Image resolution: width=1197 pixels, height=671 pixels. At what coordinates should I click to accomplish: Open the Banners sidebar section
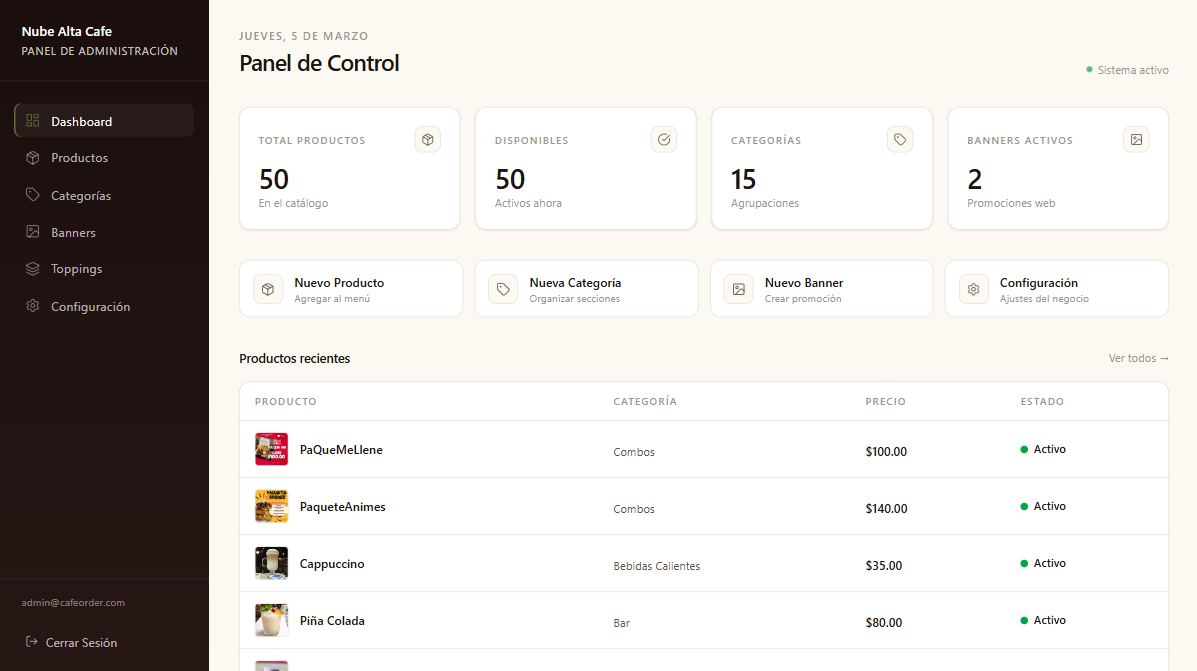point(73,233)
